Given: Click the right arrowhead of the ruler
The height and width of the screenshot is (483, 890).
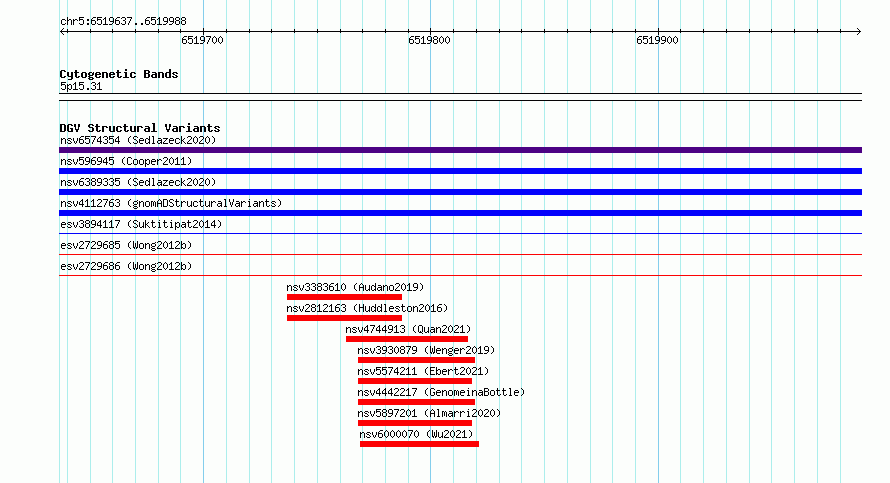Looking at the screenshot, I should click(858, 32).
